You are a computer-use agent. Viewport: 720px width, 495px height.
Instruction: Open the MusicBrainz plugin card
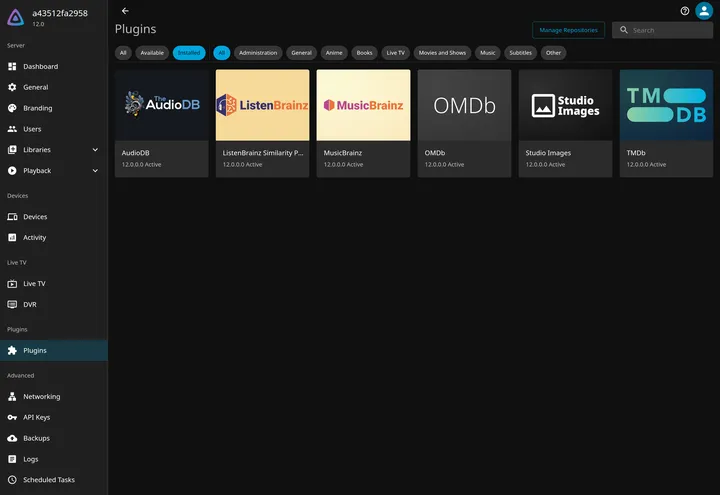[x=363, y=123]
